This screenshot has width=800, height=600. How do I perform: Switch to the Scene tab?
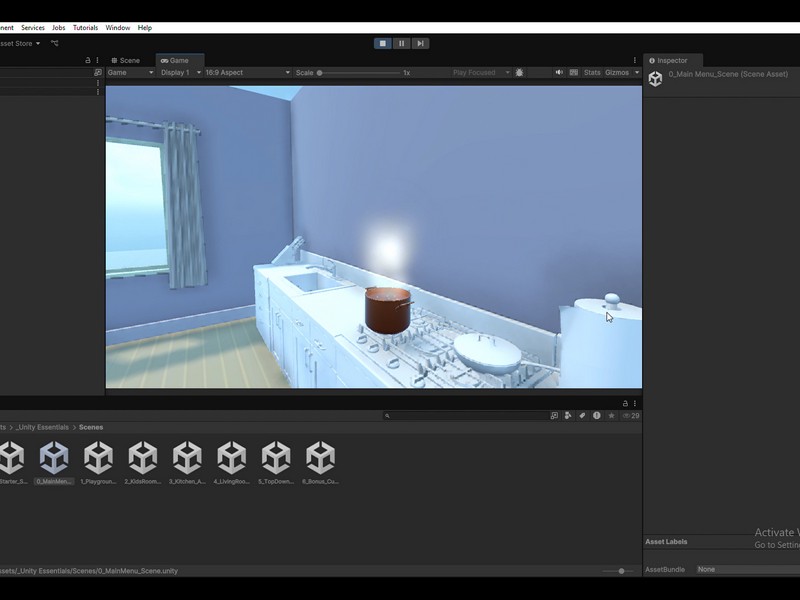(126, 61)
